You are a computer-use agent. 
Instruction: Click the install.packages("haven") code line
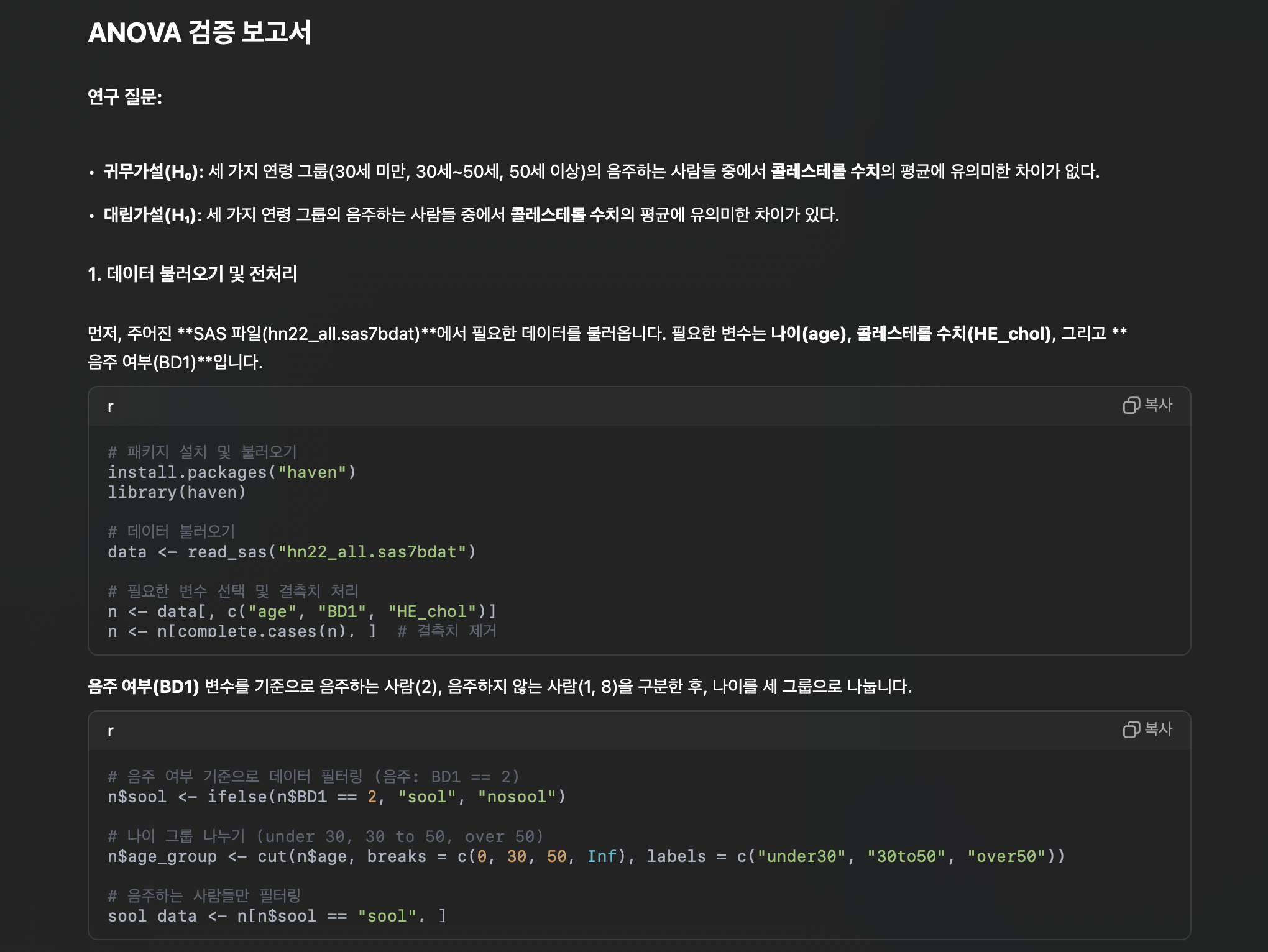231,472
